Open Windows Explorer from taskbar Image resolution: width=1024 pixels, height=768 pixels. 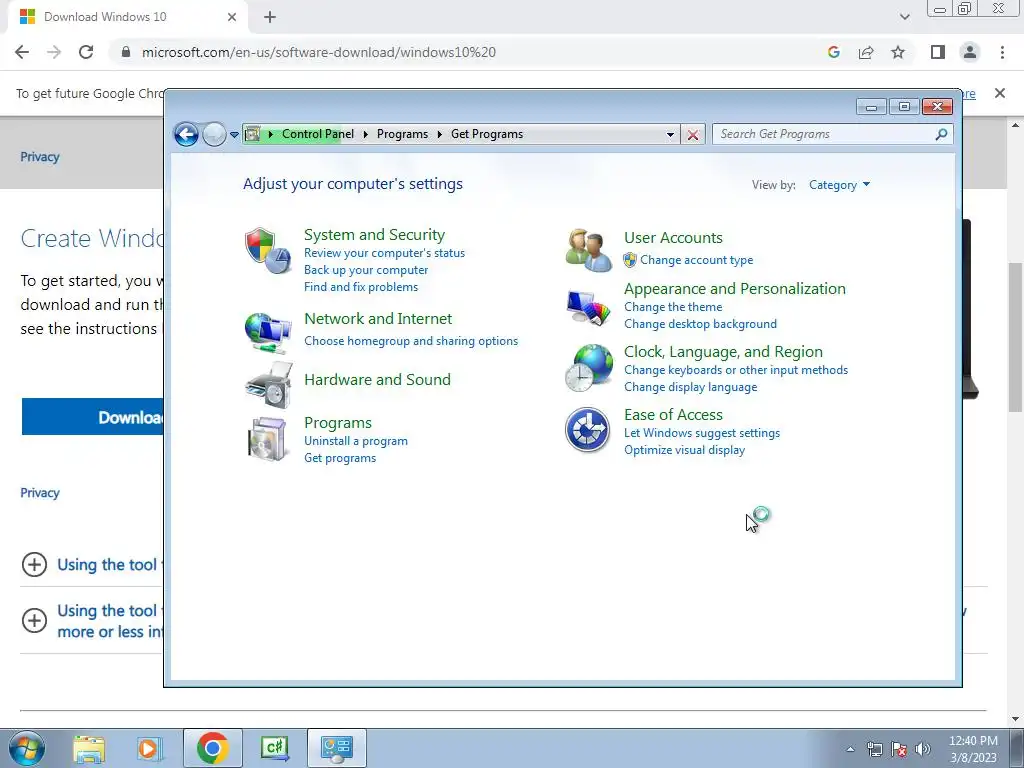pyautogui.click(x=89, y=748)
